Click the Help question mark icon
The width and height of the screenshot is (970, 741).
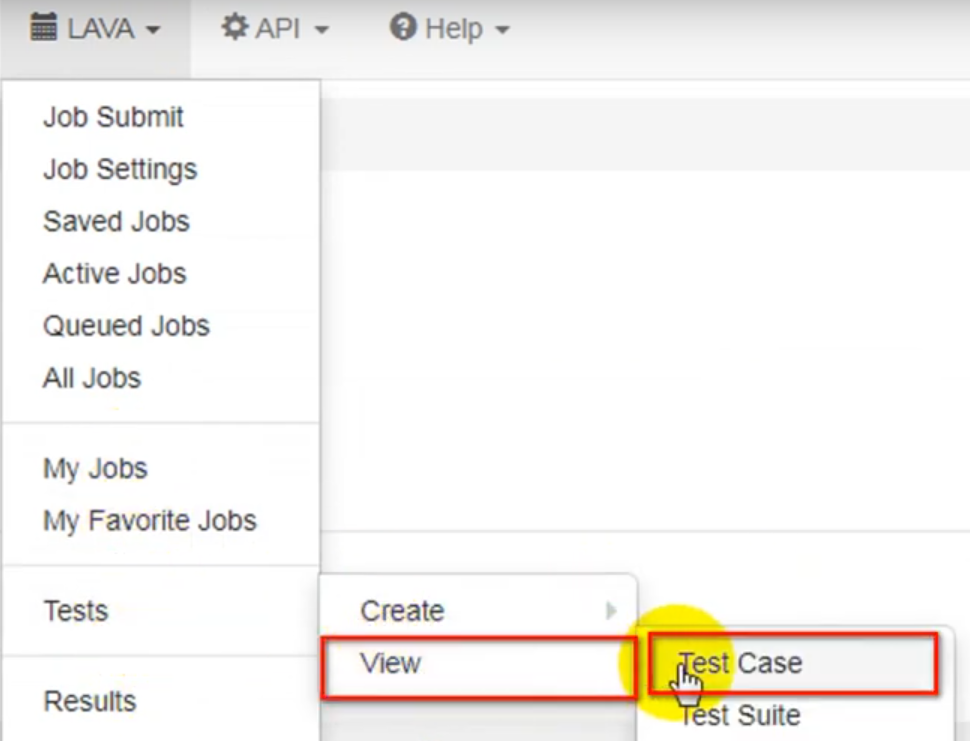pos(403,27)
